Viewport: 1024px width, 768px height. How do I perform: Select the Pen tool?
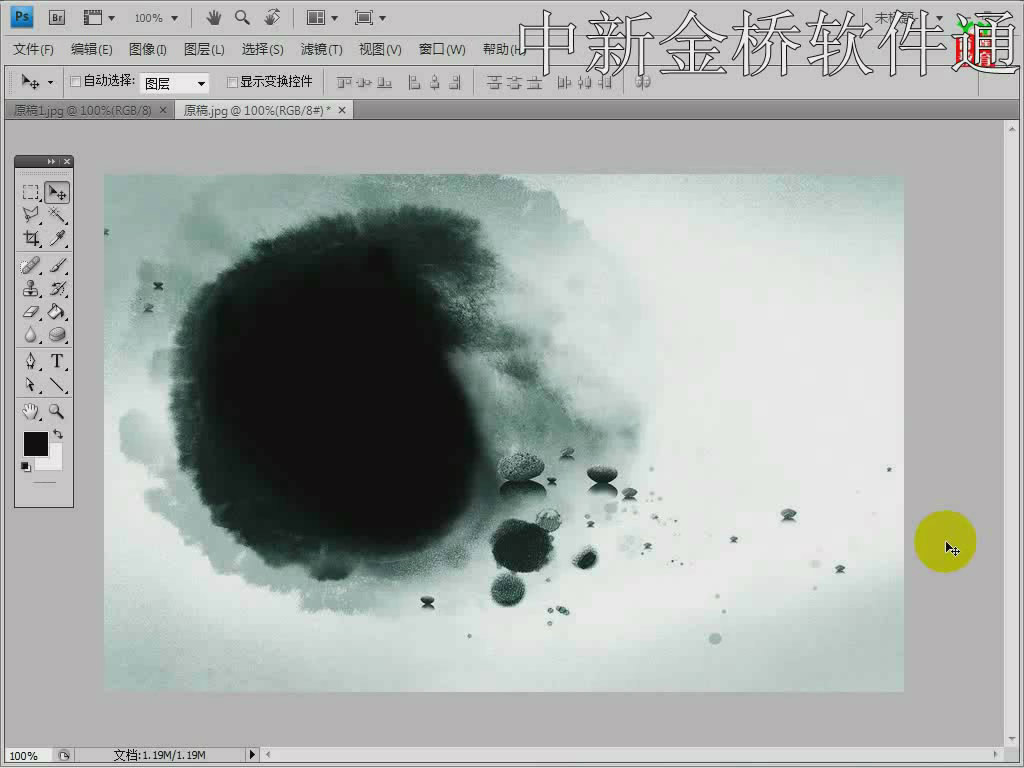31,361
